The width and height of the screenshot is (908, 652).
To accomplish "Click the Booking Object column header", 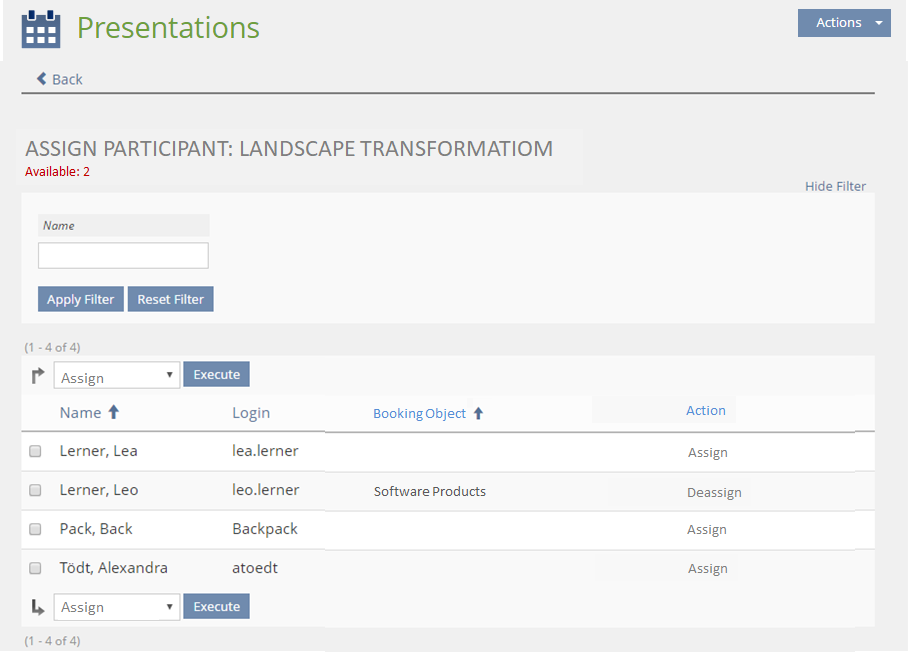I will tap(419, 413).
